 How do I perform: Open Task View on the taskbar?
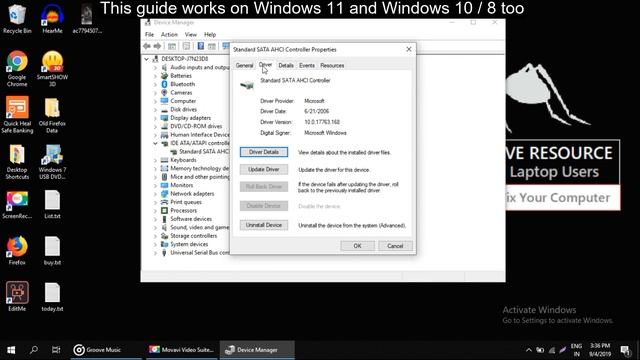pyautogui.click(x=56, y=350)
